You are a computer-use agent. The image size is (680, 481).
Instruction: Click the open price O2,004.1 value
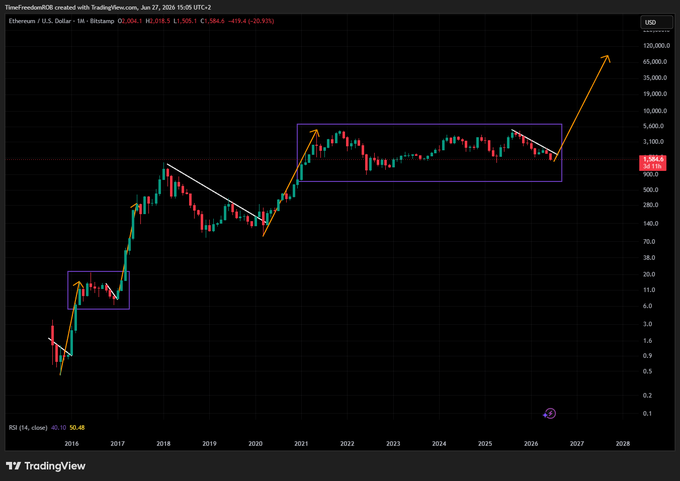130,21
